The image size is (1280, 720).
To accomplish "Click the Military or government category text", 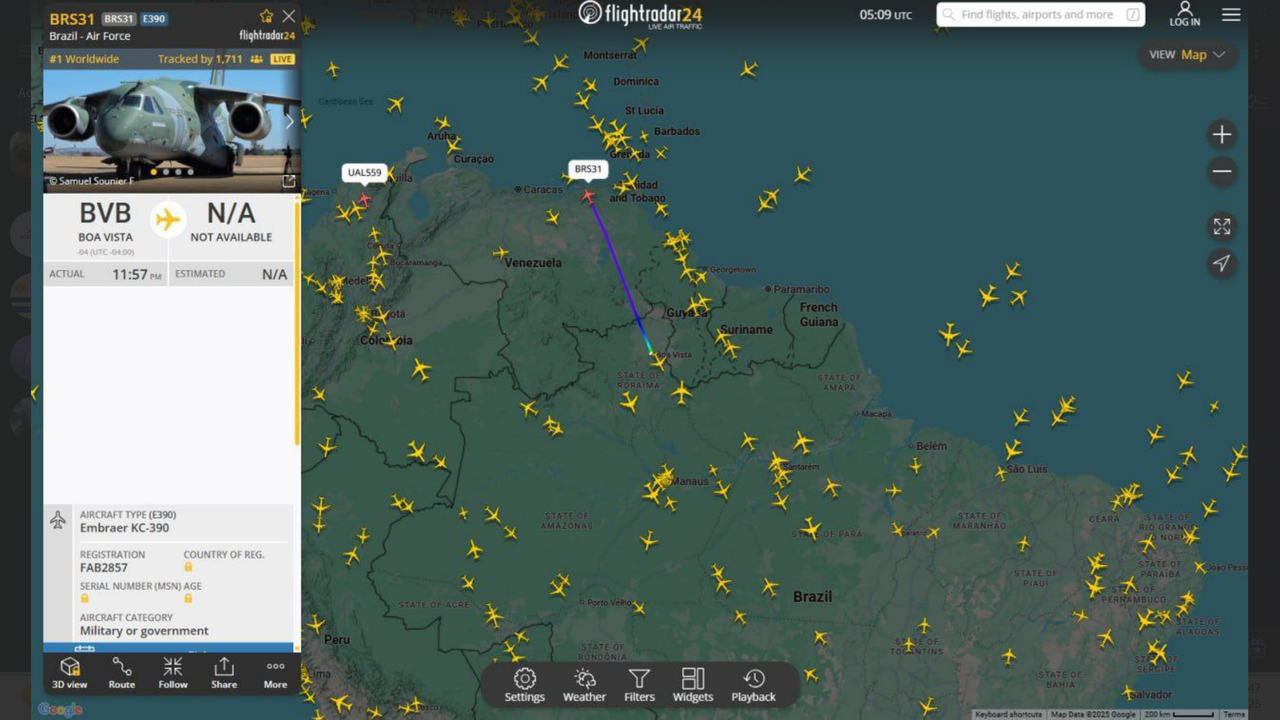I will (144, 631).
